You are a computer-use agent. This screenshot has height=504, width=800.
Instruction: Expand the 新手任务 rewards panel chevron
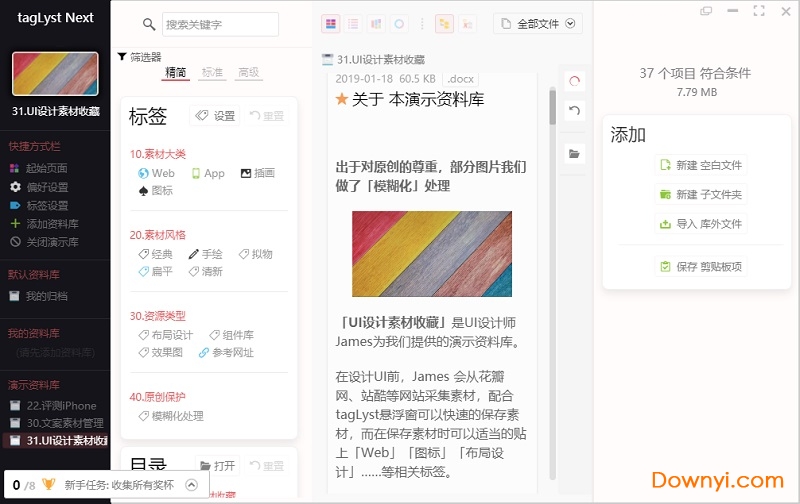coord(191,486)
